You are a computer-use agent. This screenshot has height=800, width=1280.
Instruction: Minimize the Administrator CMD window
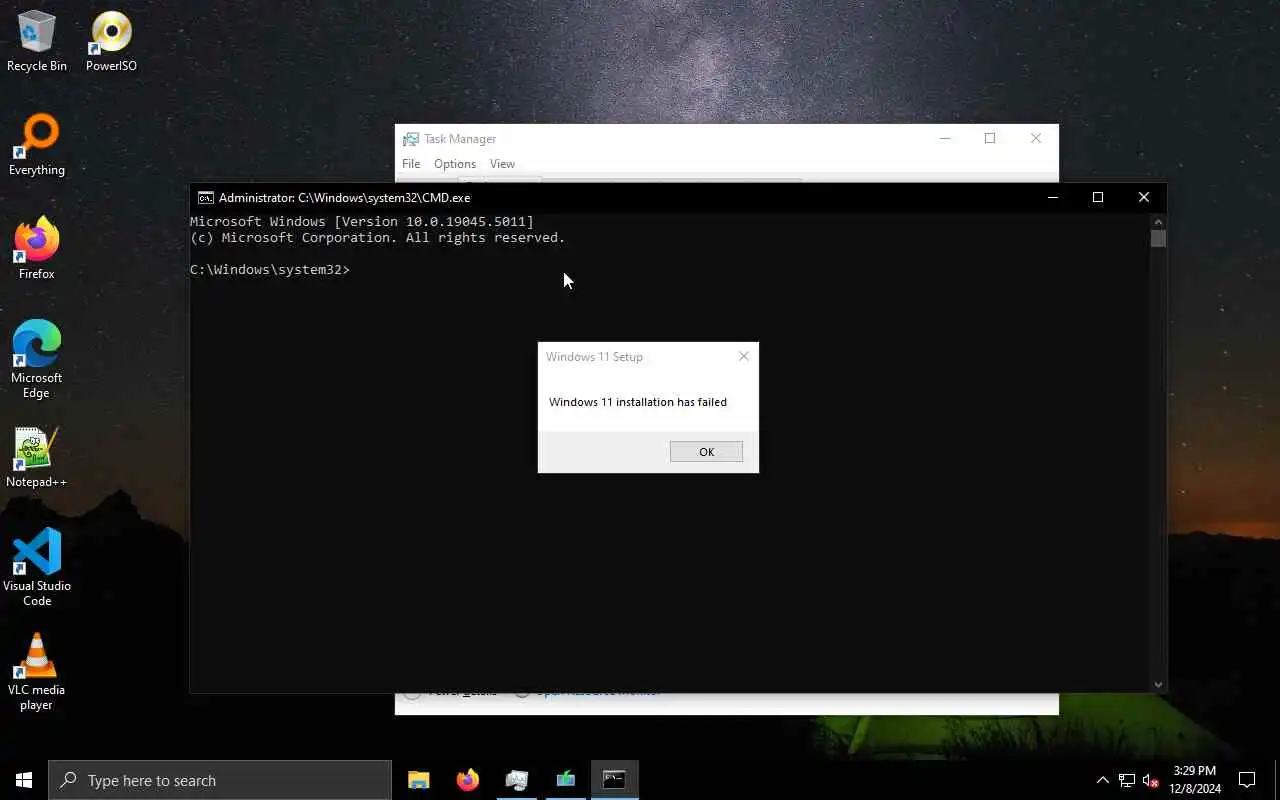coord(1052,197)
